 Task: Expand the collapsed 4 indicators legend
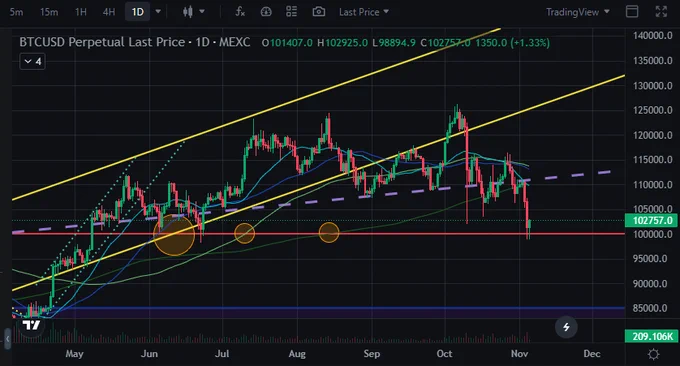pyautogui.click(x=33, y=62)
